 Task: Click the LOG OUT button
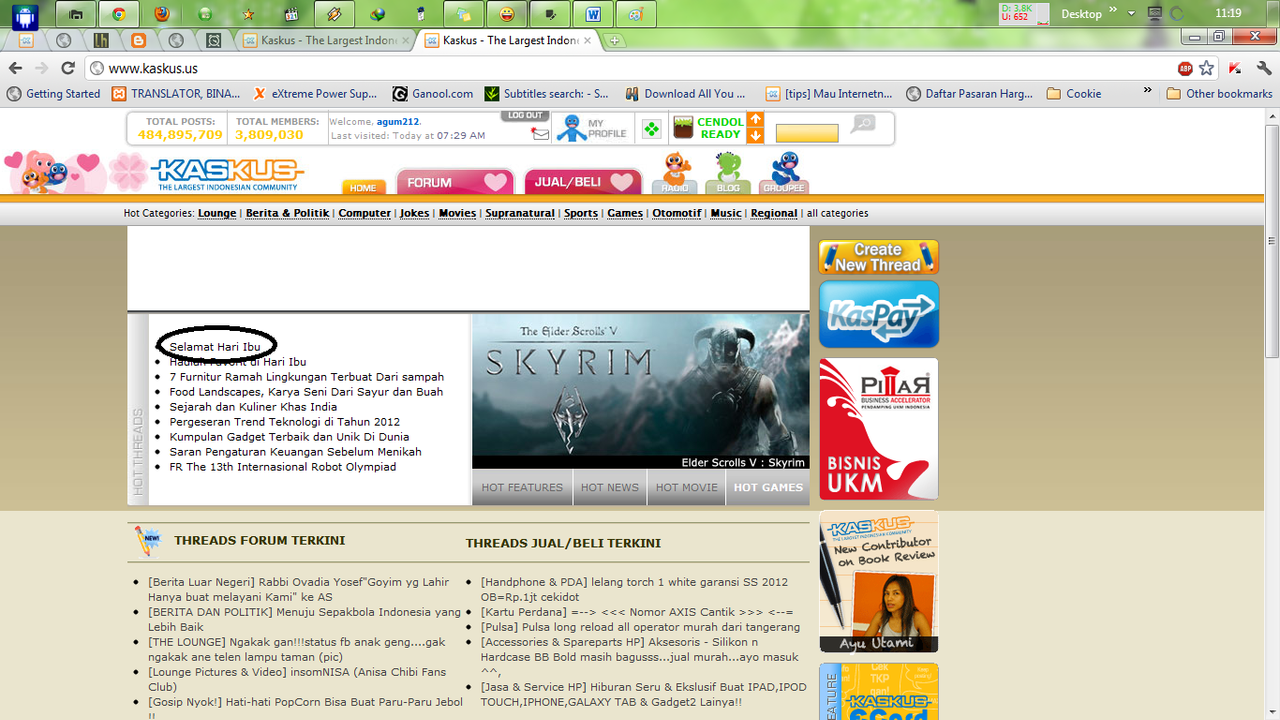coord(525,116)
